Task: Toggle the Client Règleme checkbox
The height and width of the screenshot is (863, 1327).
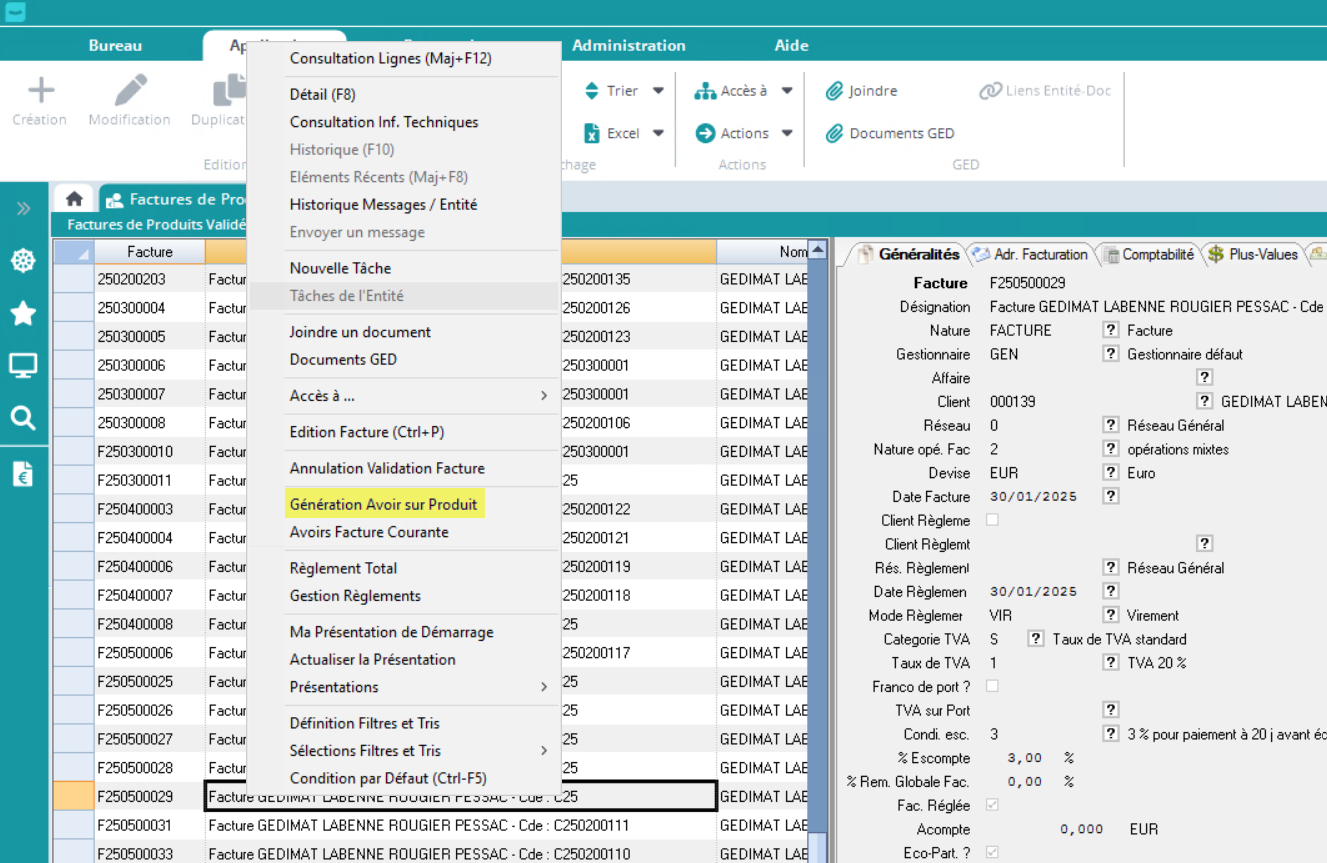Action: [992, 520]
